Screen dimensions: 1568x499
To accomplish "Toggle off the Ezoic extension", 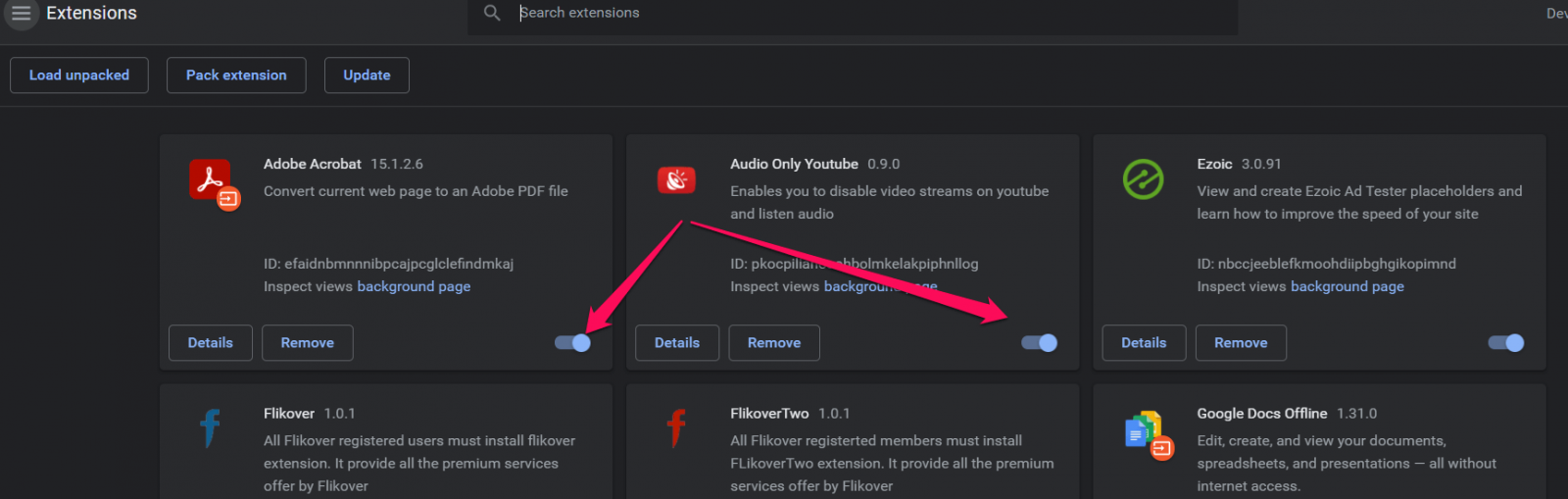I will point(1506,343).
